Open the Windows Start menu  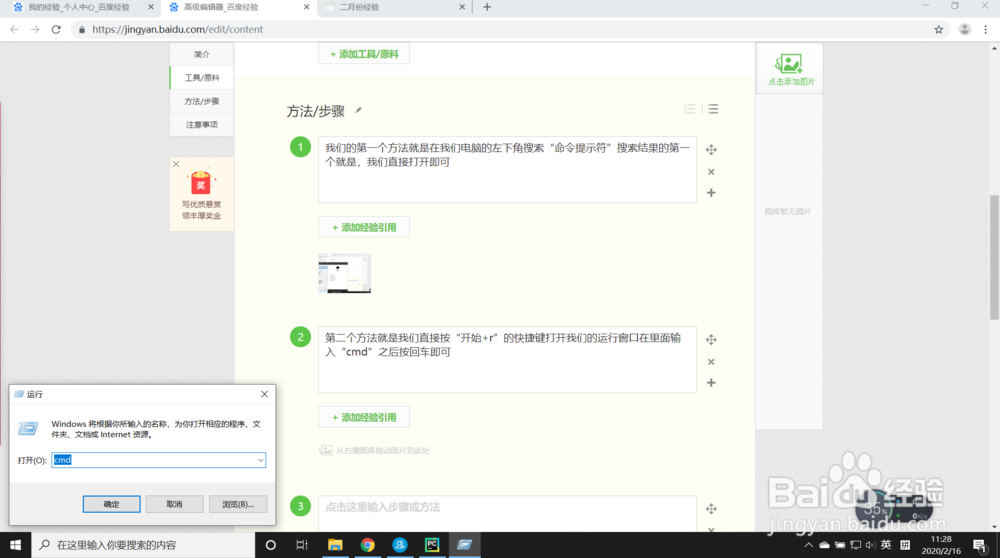coord(15,545)
